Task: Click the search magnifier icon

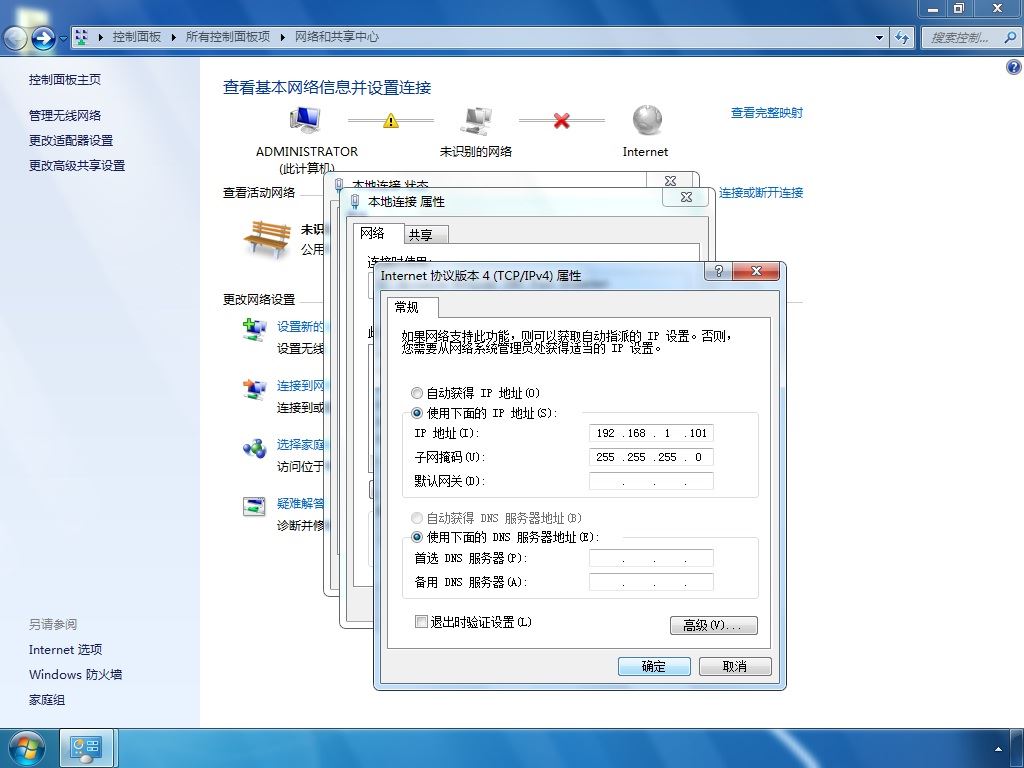Action: pyautogui.click(x=1010, y=37)
